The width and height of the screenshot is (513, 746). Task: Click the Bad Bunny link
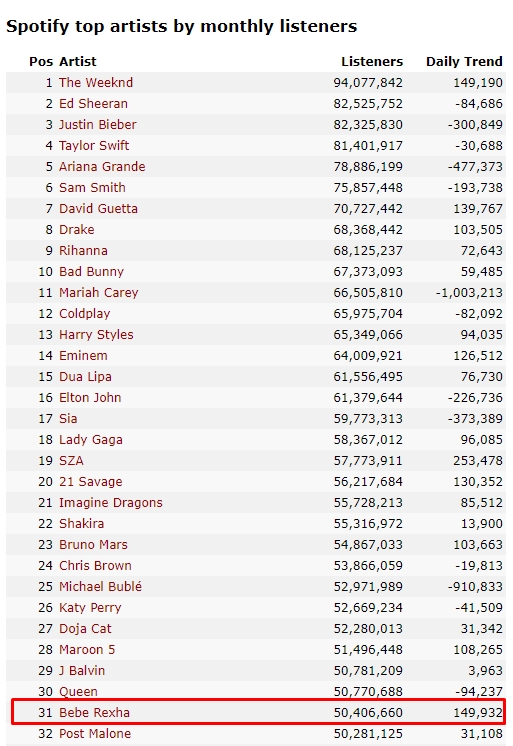(91, 272)
